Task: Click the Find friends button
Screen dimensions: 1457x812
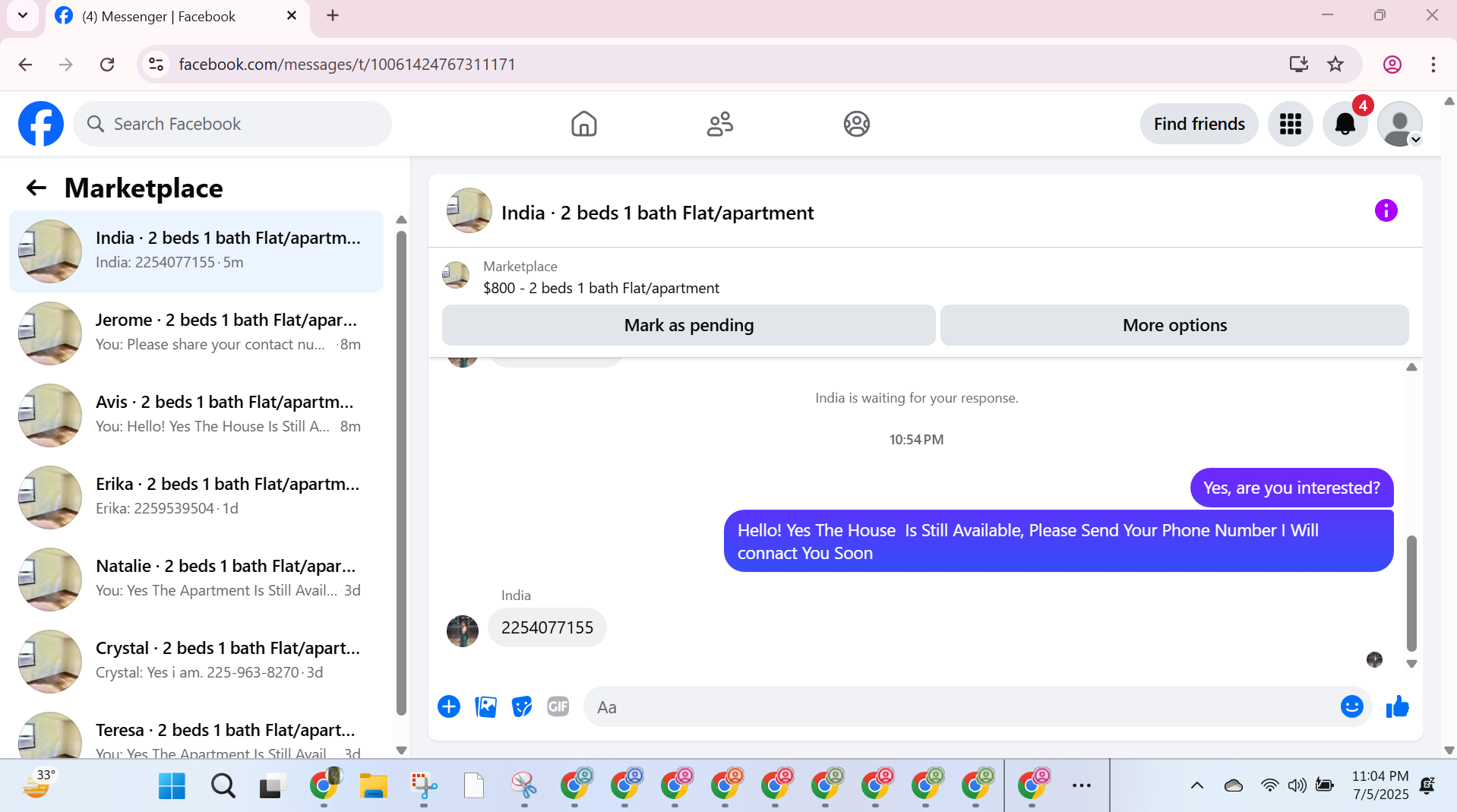Action: (x=1199, y=124)
